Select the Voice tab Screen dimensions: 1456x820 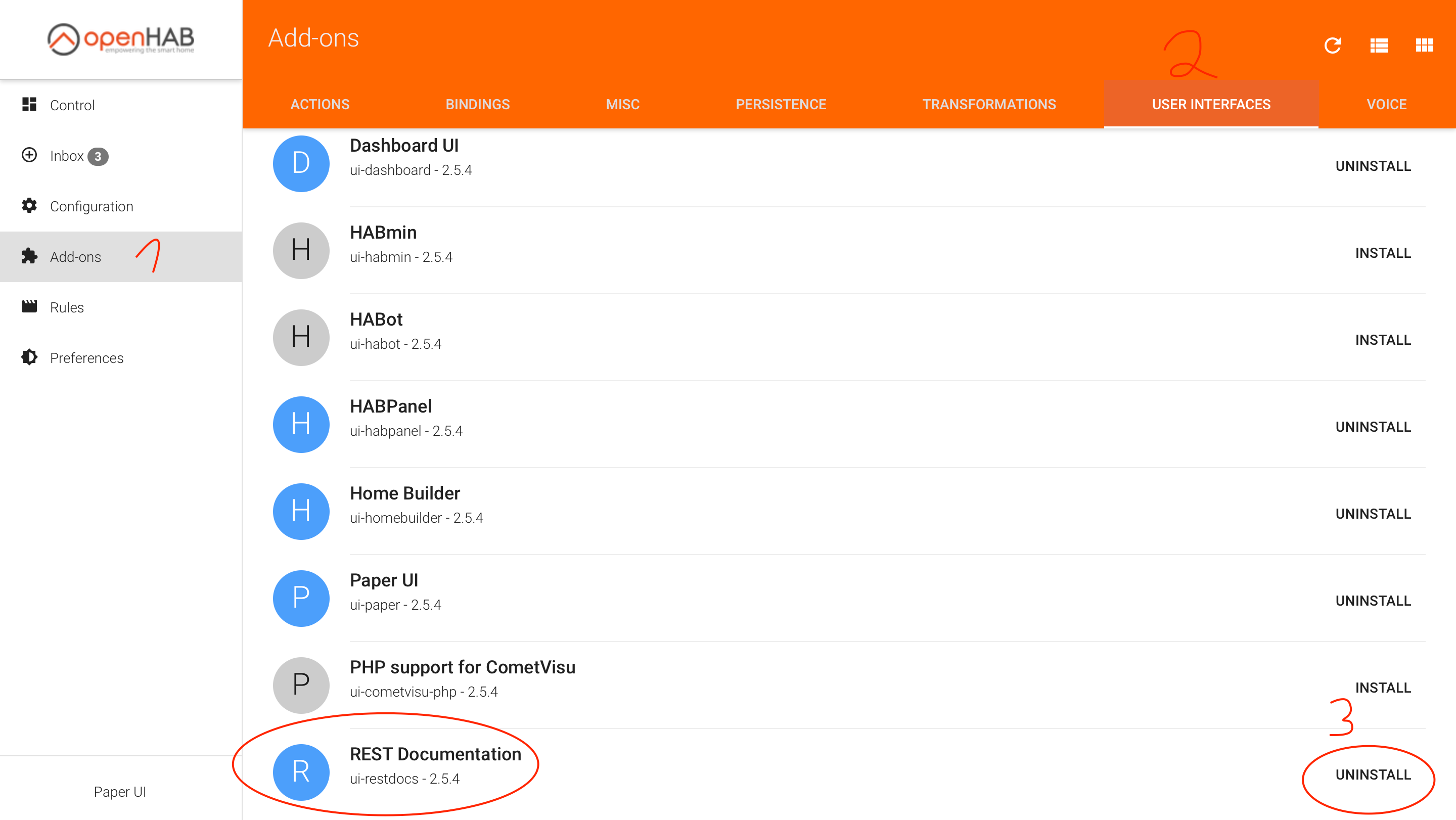pyautogui.click(x=1386, y=105)
